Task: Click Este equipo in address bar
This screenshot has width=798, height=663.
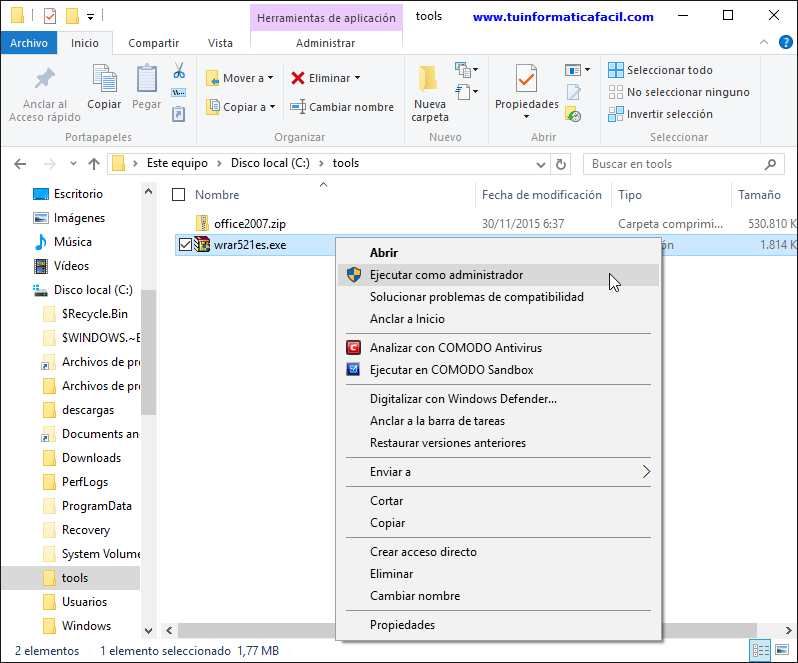Action: point(177,163)
